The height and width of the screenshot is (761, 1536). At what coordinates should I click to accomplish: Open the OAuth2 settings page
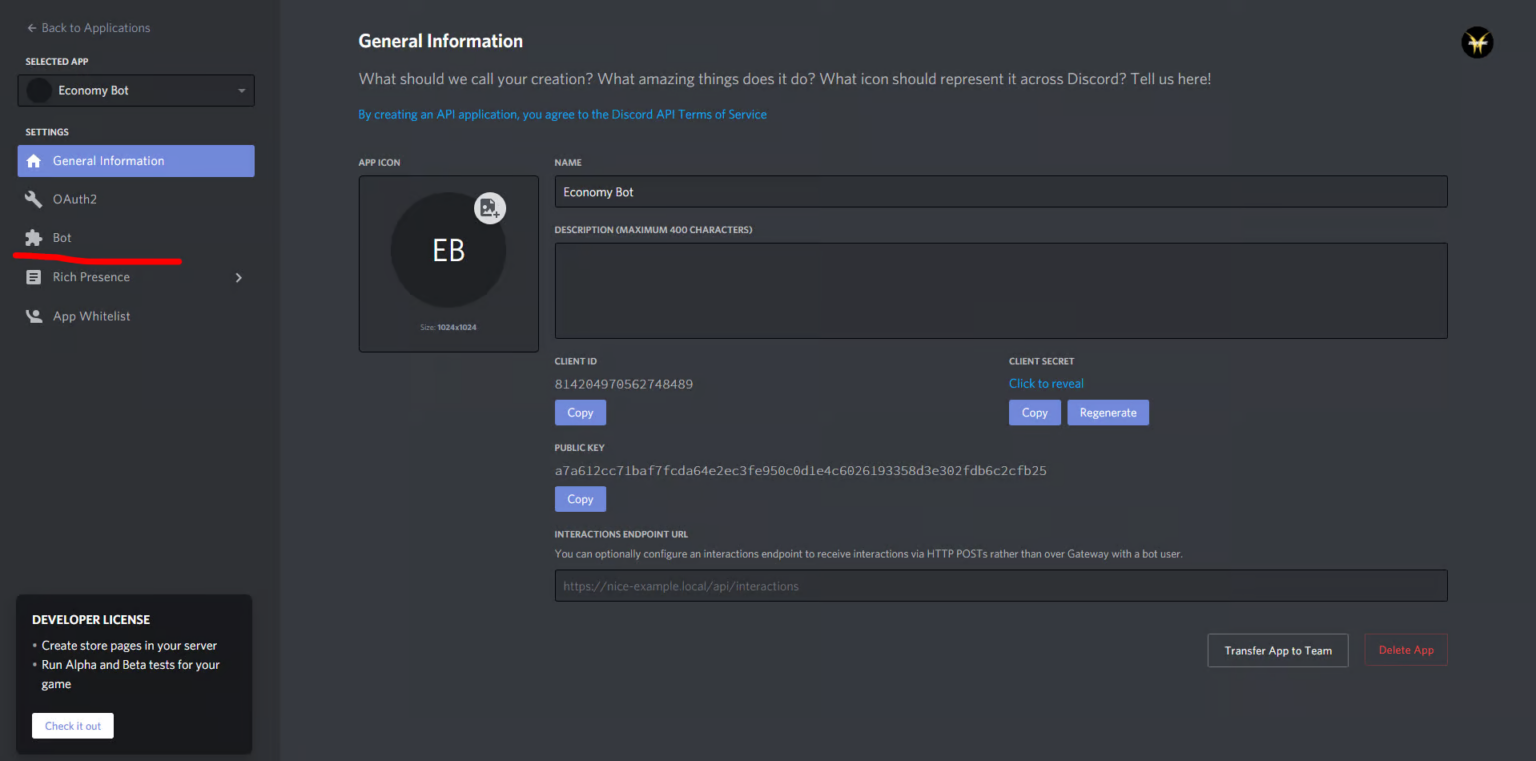pyautogui.click(x=75, y=199)
